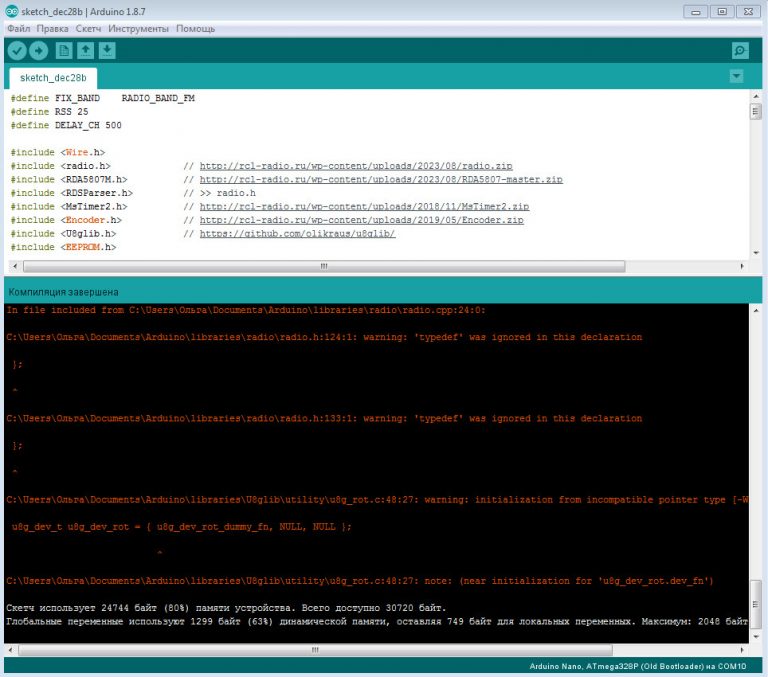Click the Upload arrow button

coord(39,51)
